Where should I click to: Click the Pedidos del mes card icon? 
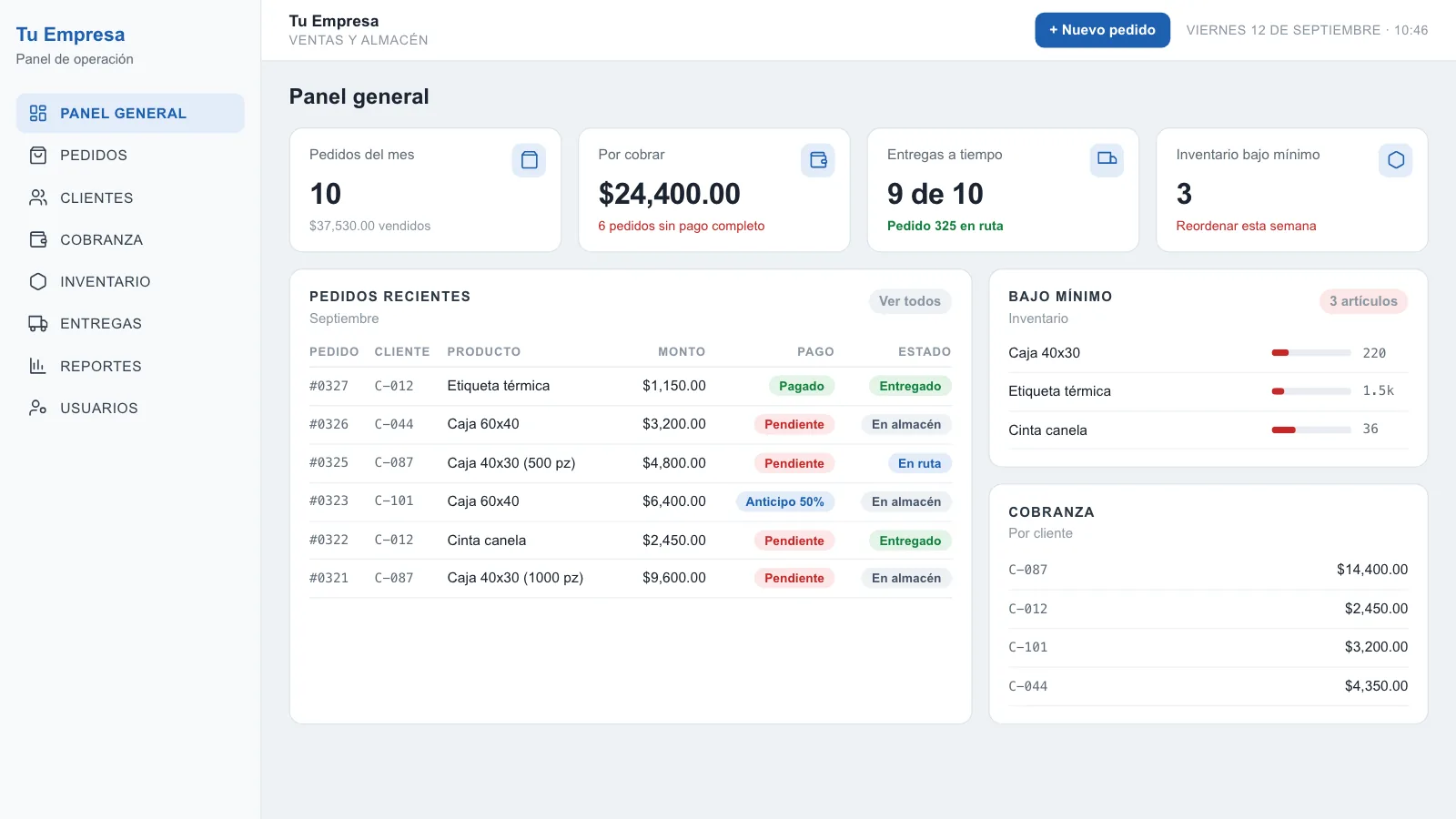529,160
